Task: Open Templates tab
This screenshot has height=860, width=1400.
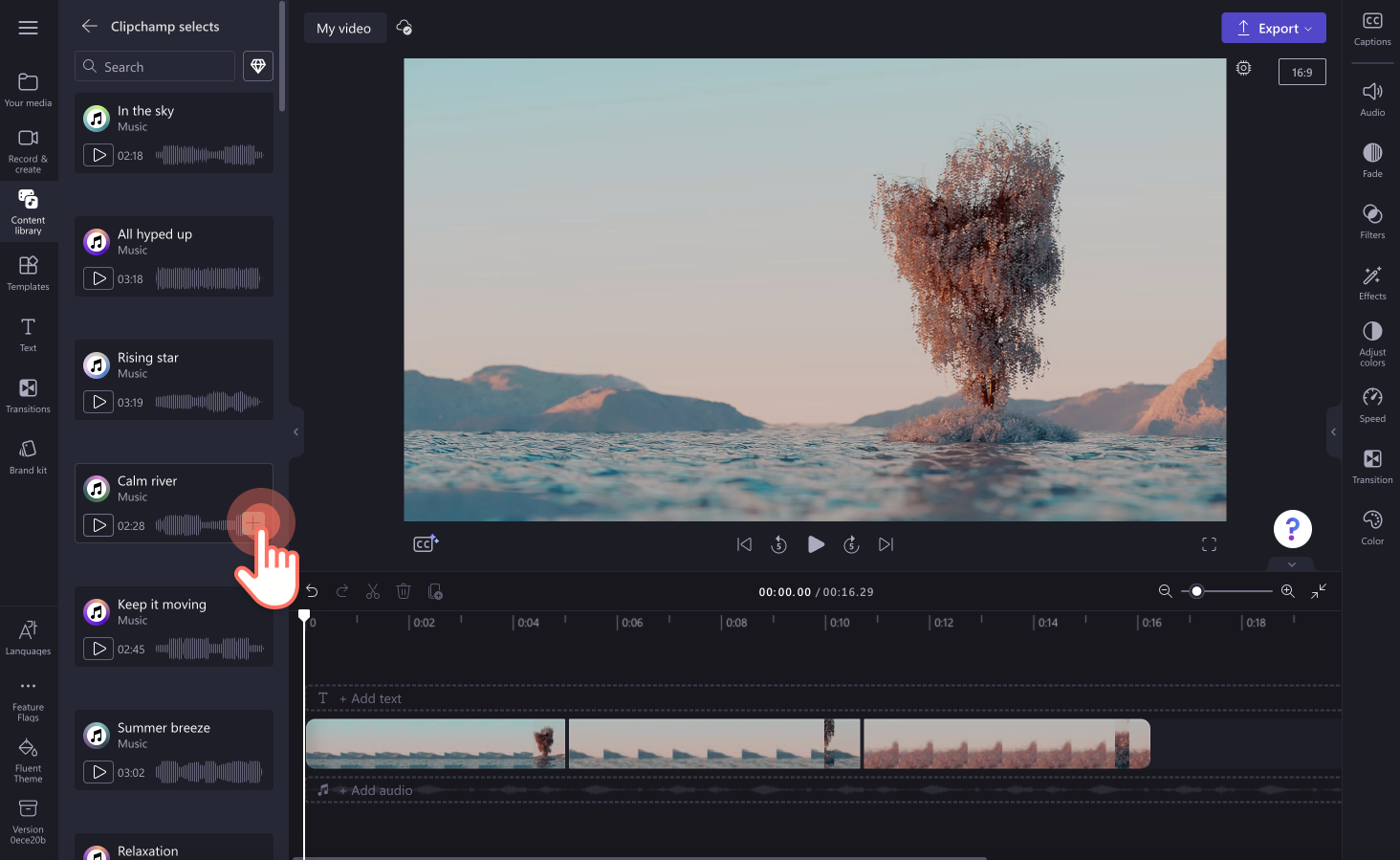Action: pos(29,273)
